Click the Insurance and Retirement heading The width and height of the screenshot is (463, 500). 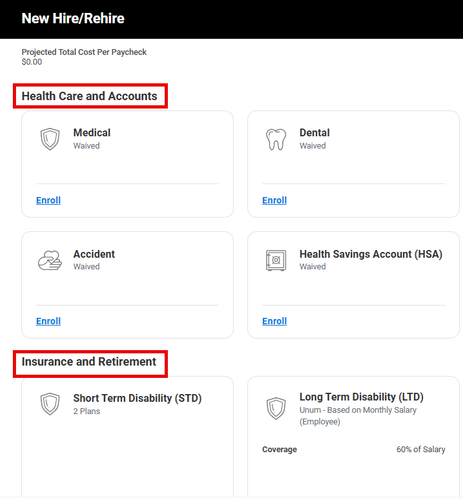(89, 362)
